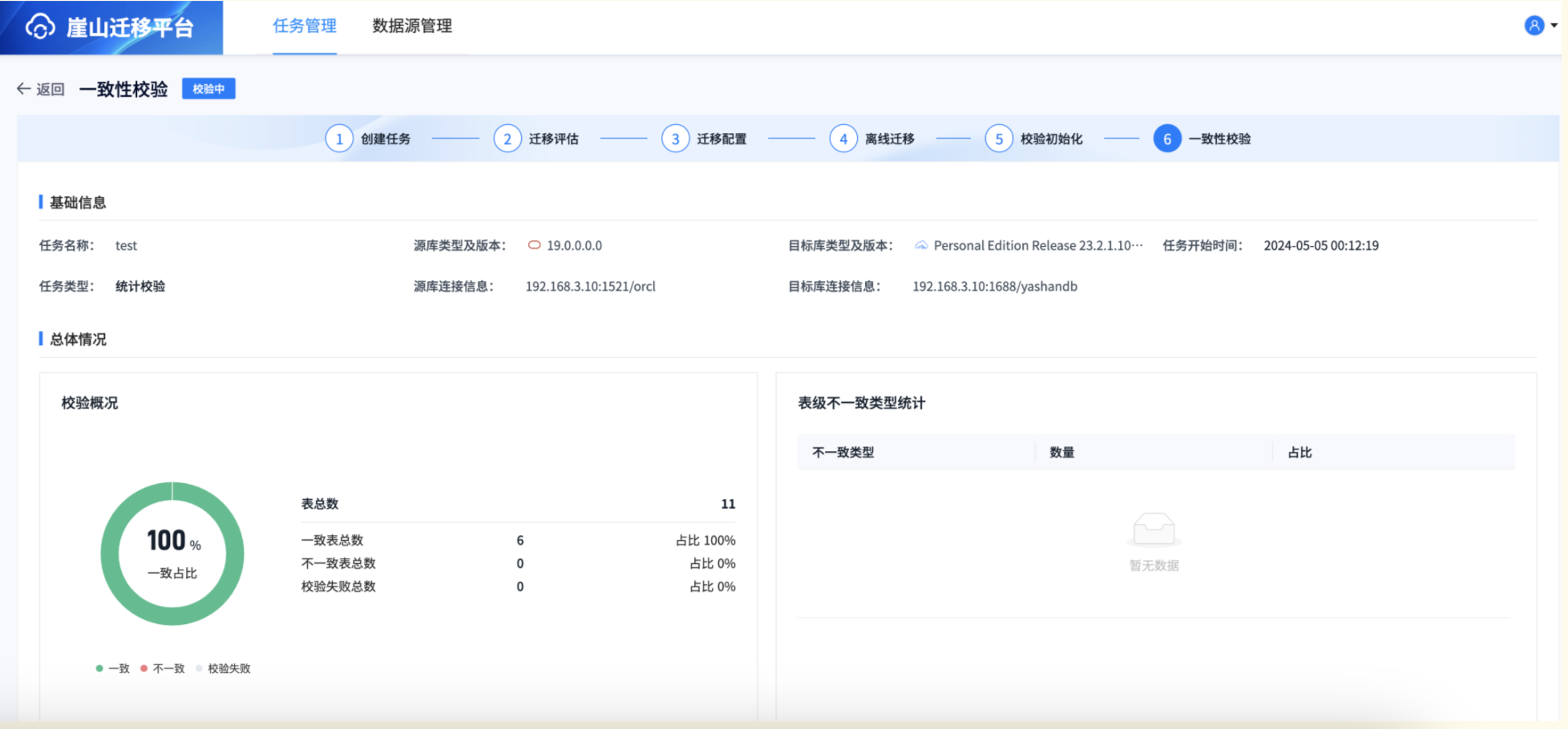The width and height of the screenshot is (1568, 729).
Task: Open 数据源管理 tab
Action: pyautogui.click(x=412, y=26)
